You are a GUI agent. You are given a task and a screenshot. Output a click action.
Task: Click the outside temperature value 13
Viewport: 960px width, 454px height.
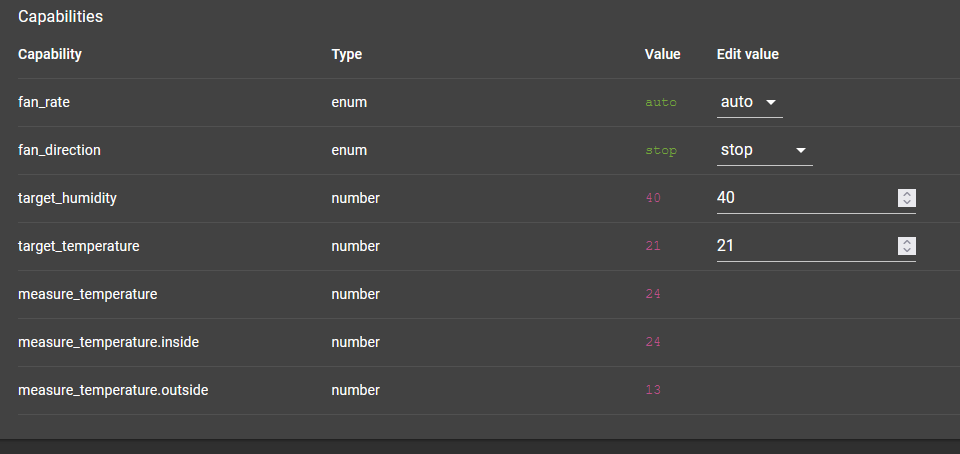(652, 390)
